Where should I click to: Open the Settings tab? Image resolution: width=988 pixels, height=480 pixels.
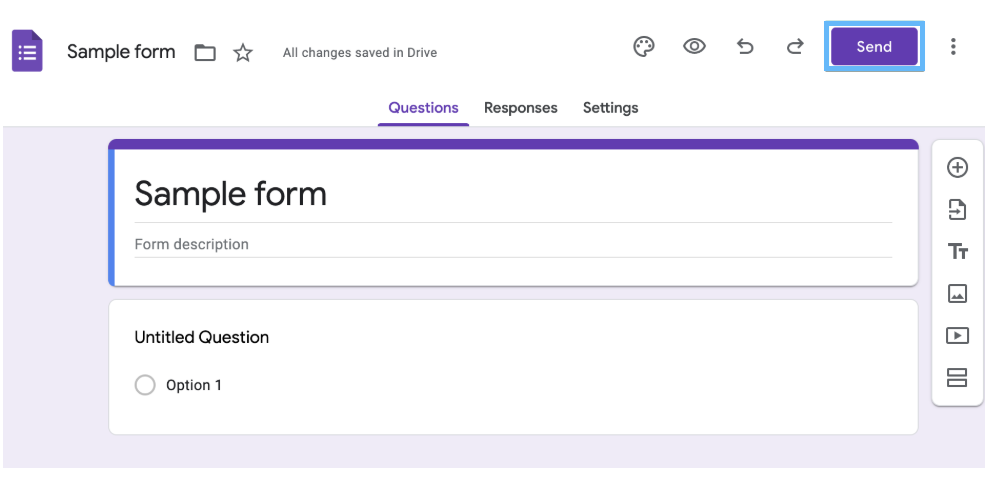pyautogui.click(x=611, y=108)
